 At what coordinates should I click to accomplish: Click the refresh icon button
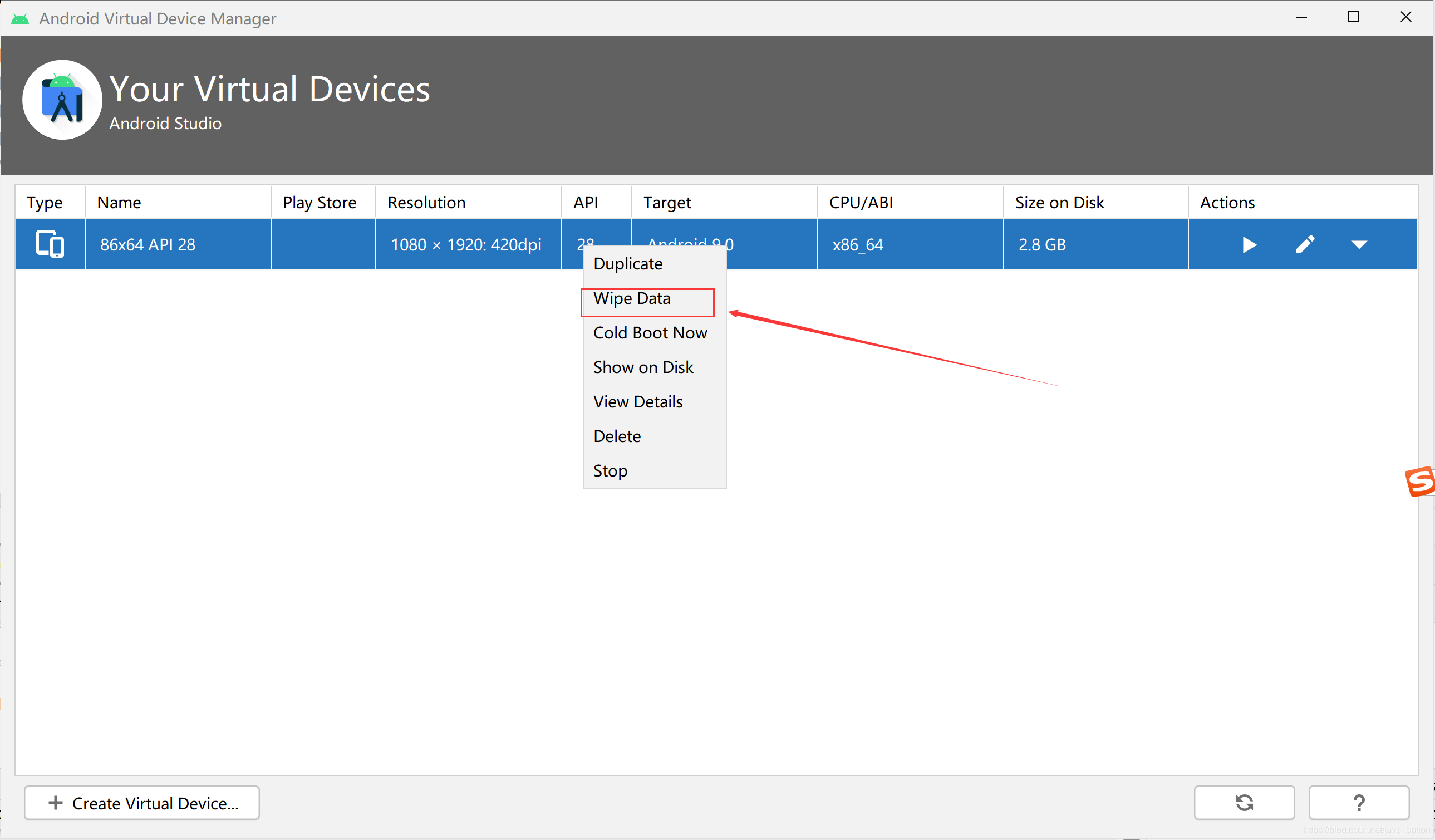click(x=1244, y=802)
